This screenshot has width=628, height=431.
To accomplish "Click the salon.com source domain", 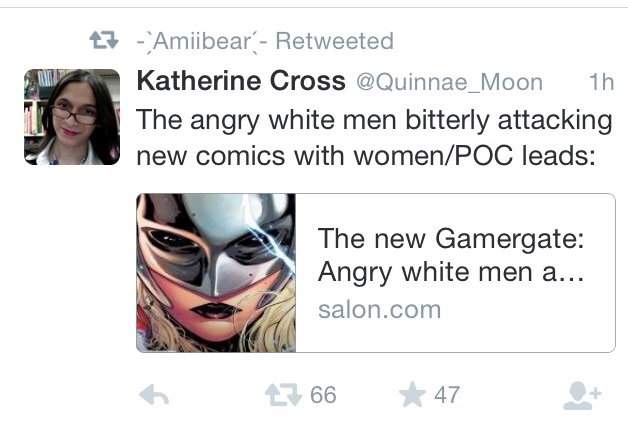I will [x=380, y=310].
